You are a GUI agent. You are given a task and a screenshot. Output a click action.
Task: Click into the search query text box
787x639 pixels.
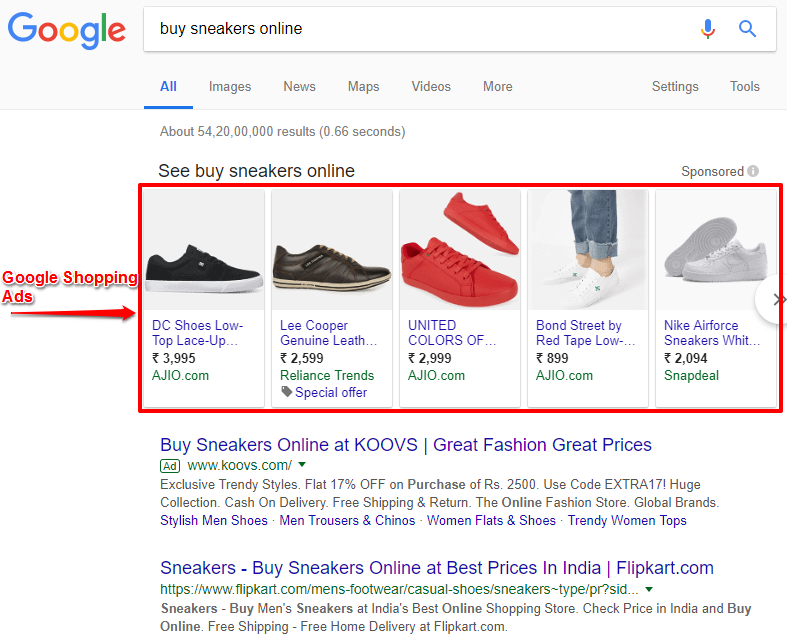420,29
